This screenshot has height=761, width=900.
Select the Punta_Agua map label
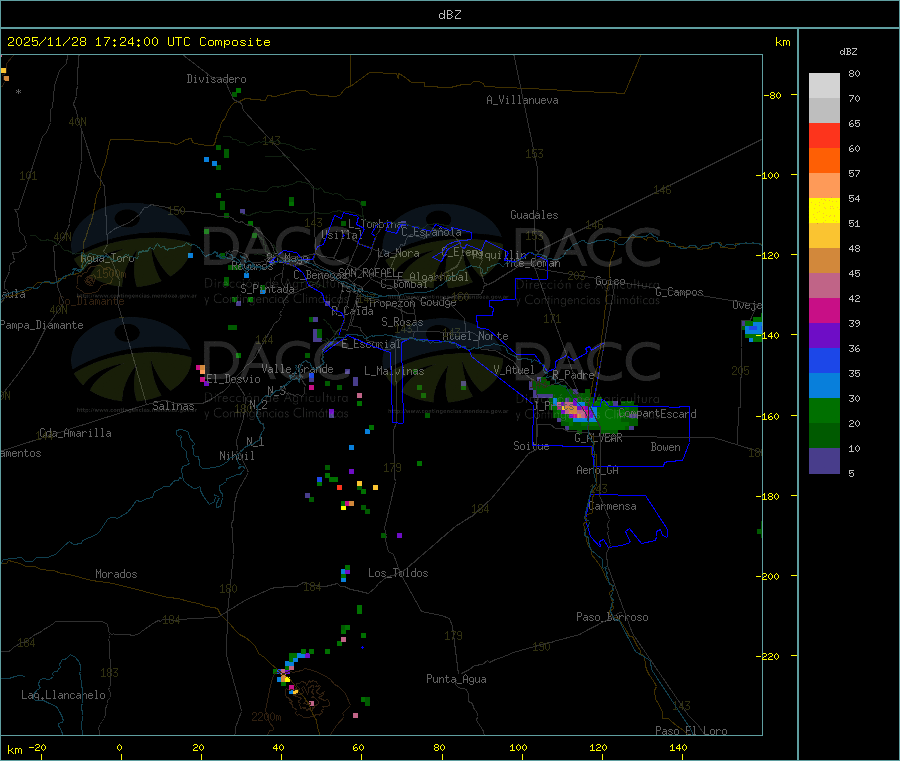pyautogui.click(x=456, y=679)
